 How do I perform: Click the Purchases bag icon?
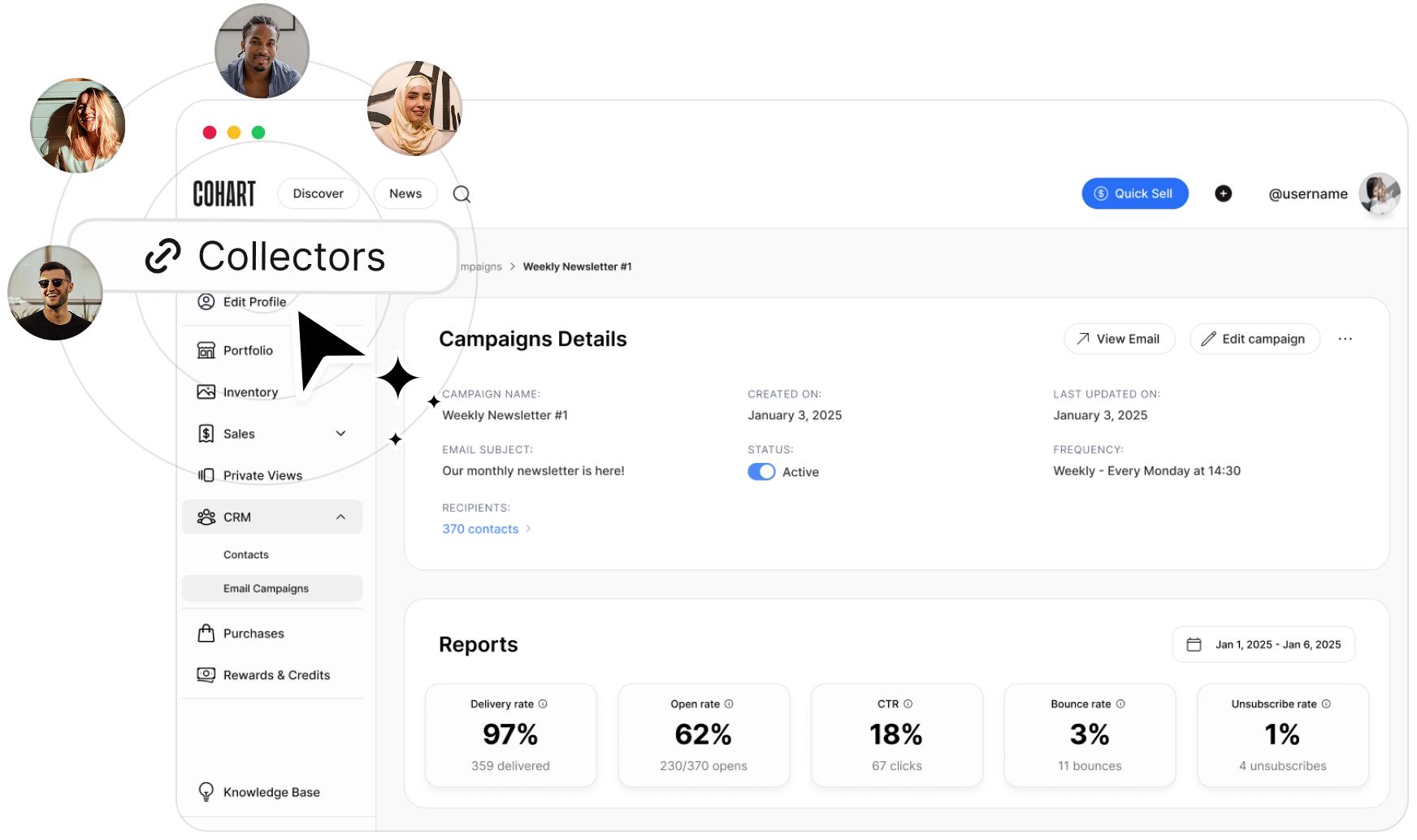[x=206, y=633]
